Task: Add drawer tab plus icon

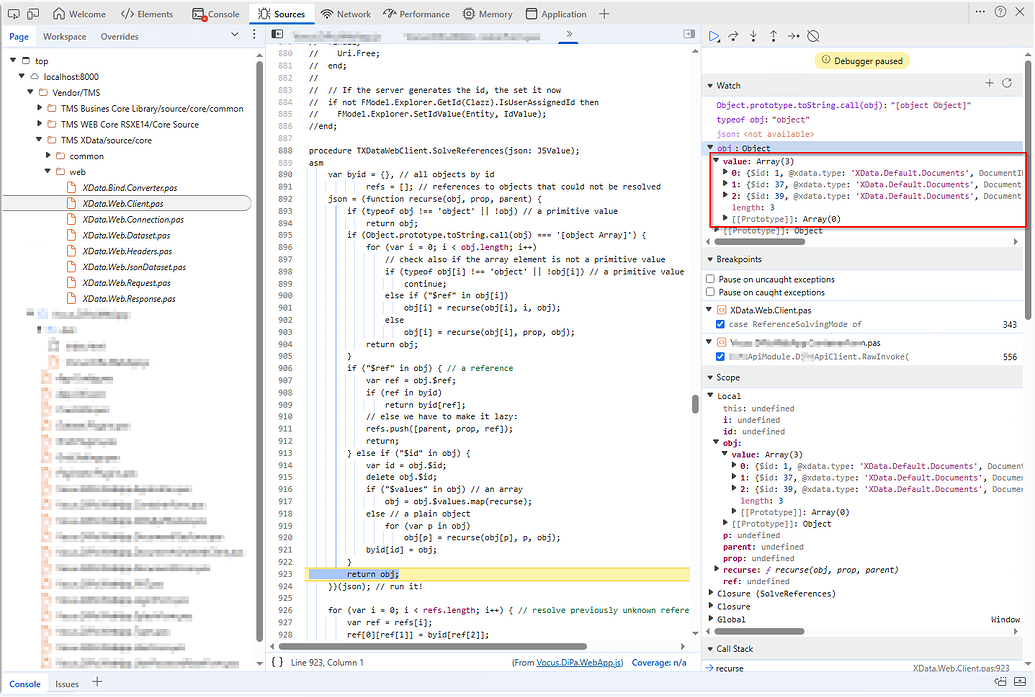Action: tap(97, 682)
